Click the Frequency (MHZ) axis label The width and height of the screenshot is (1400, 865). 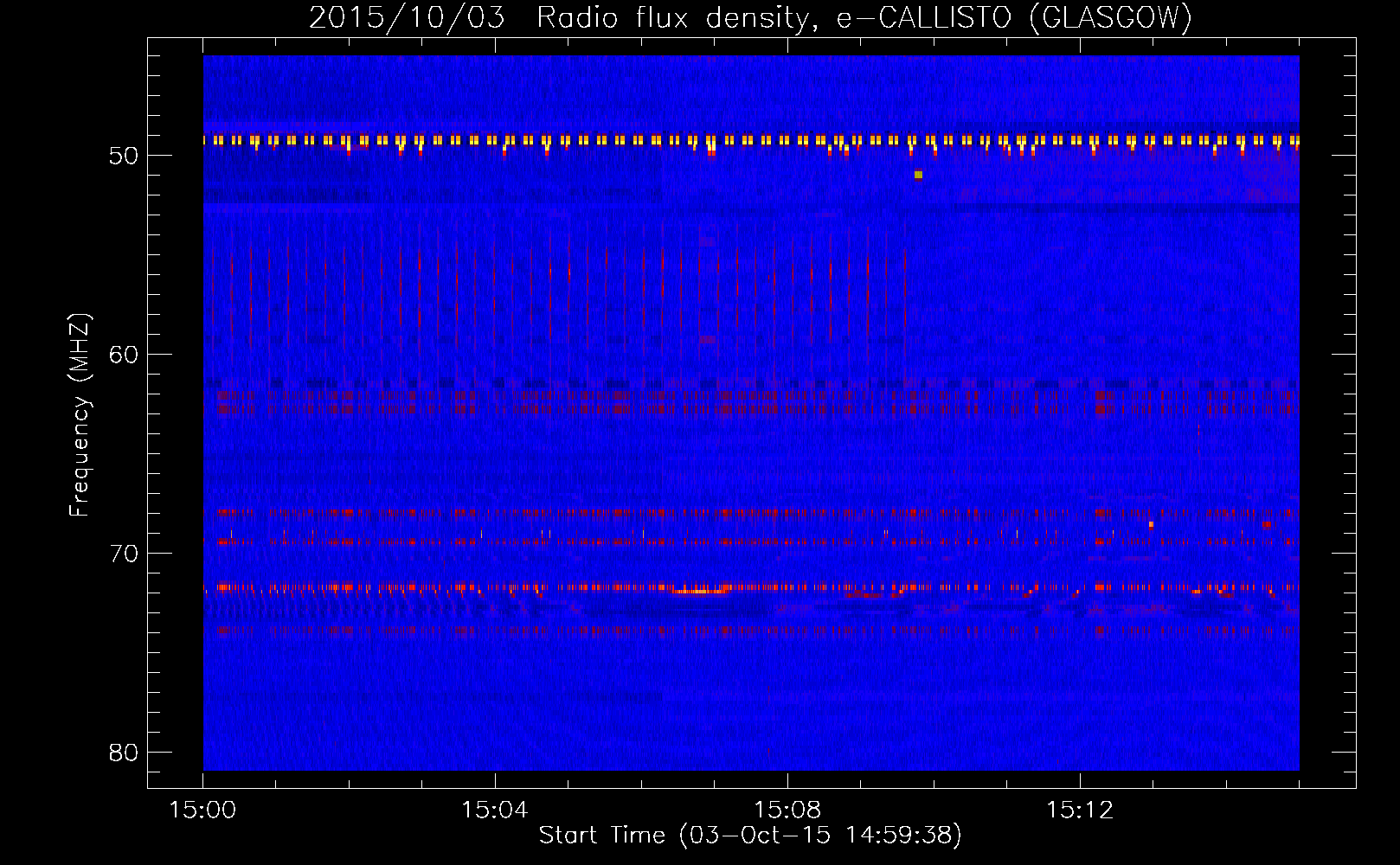(x=80, y=415)
